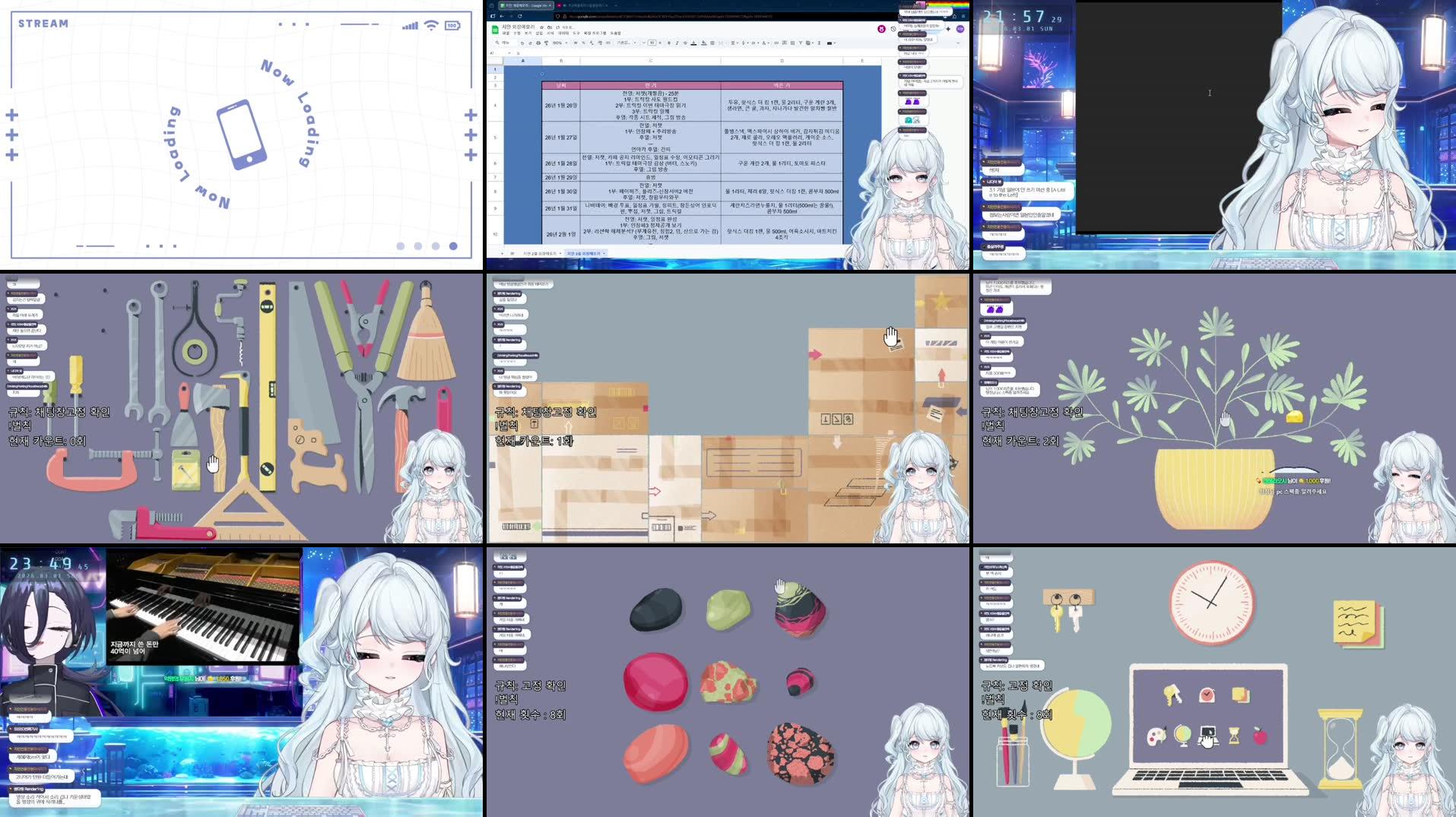Click the apple icon on the laptop screen

click(x=1261, y=737)
